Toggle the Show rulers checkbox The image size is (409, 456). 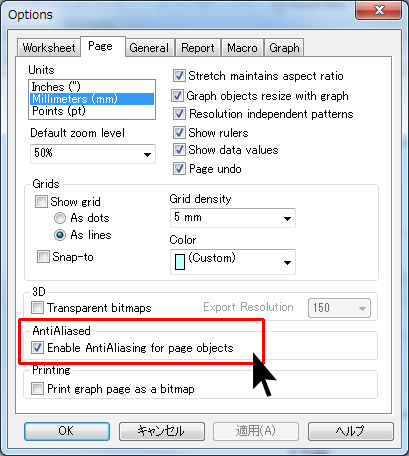[x=179, y=133]
